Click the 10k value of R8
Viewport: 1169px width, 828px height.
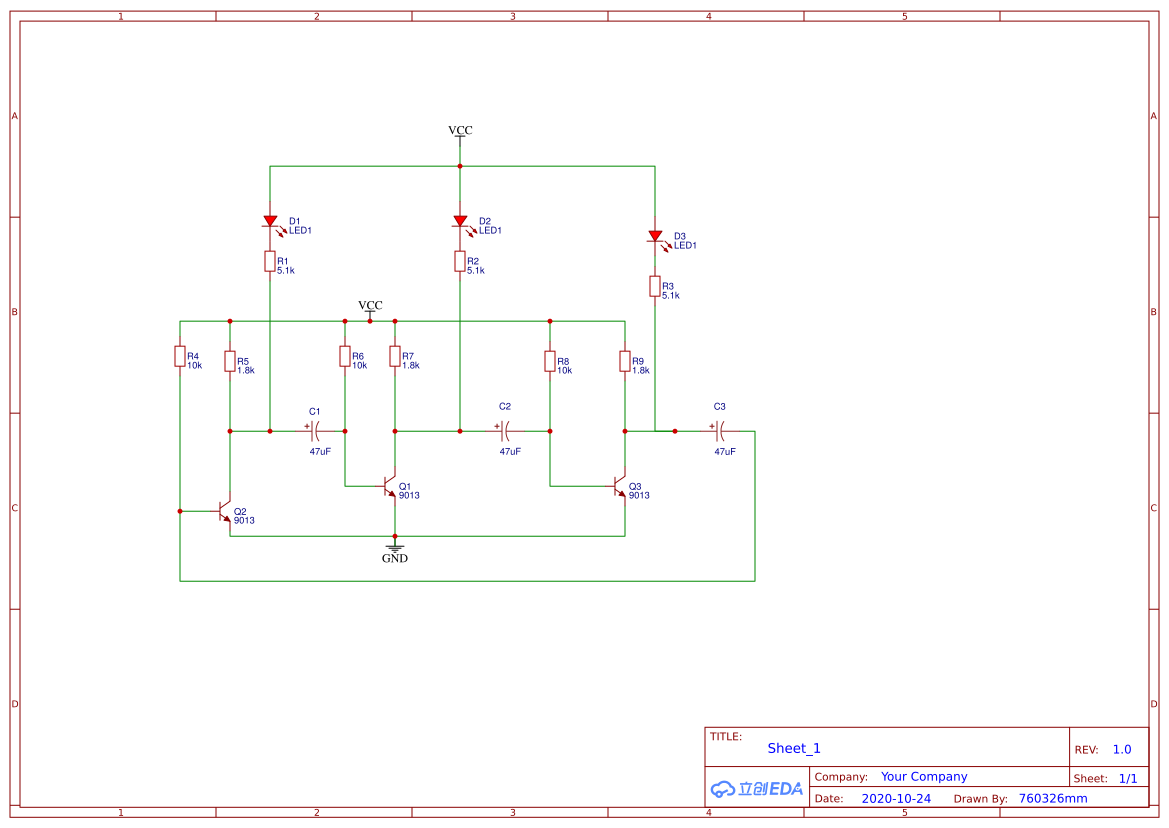tap(564, 370)
